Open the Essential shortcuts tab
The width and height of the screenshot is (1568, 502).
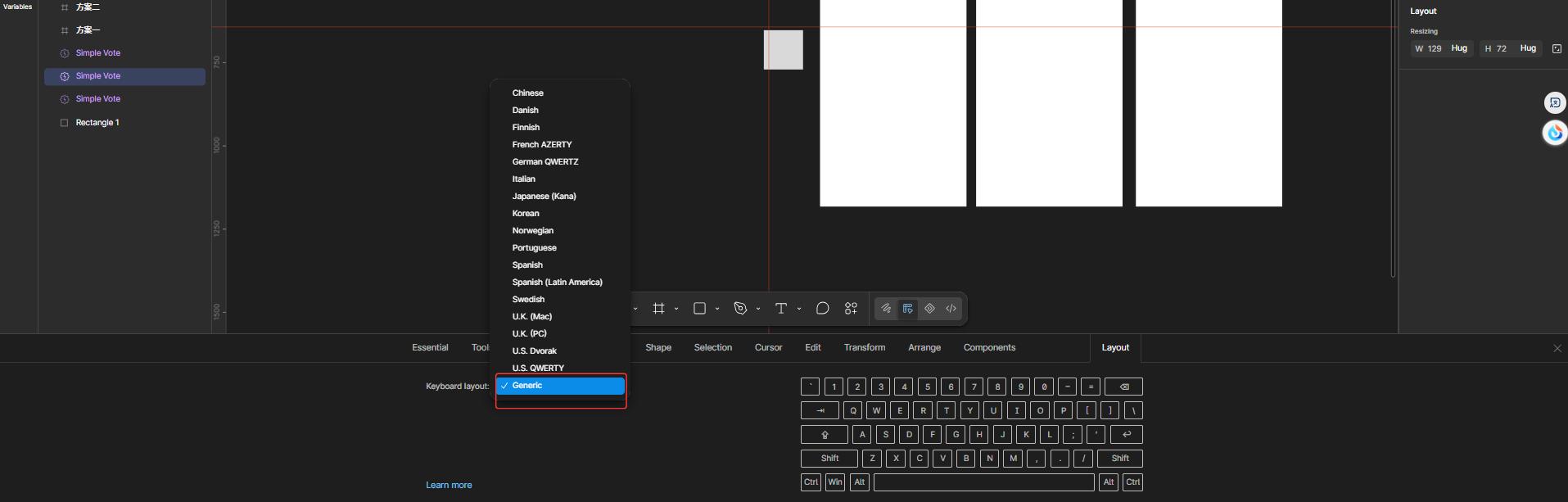430,348
